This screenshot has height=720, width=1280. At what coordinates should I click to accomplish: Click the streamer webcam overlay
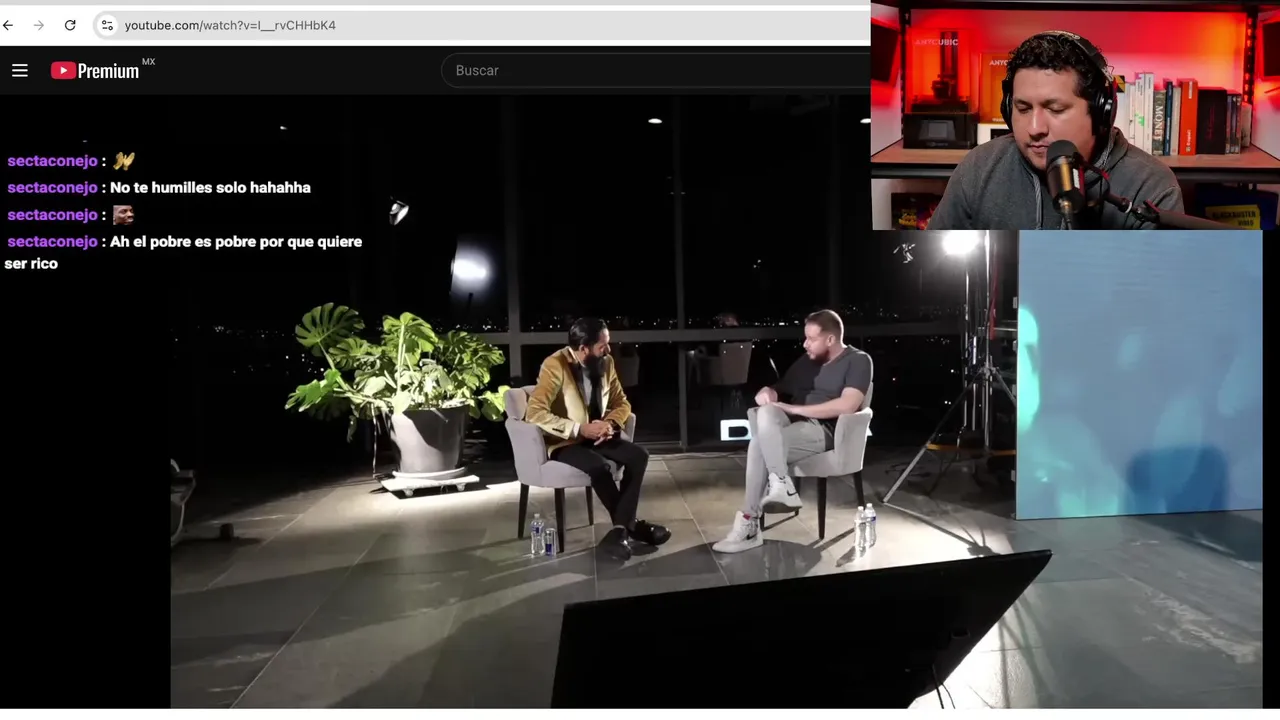click(1075, 115)
